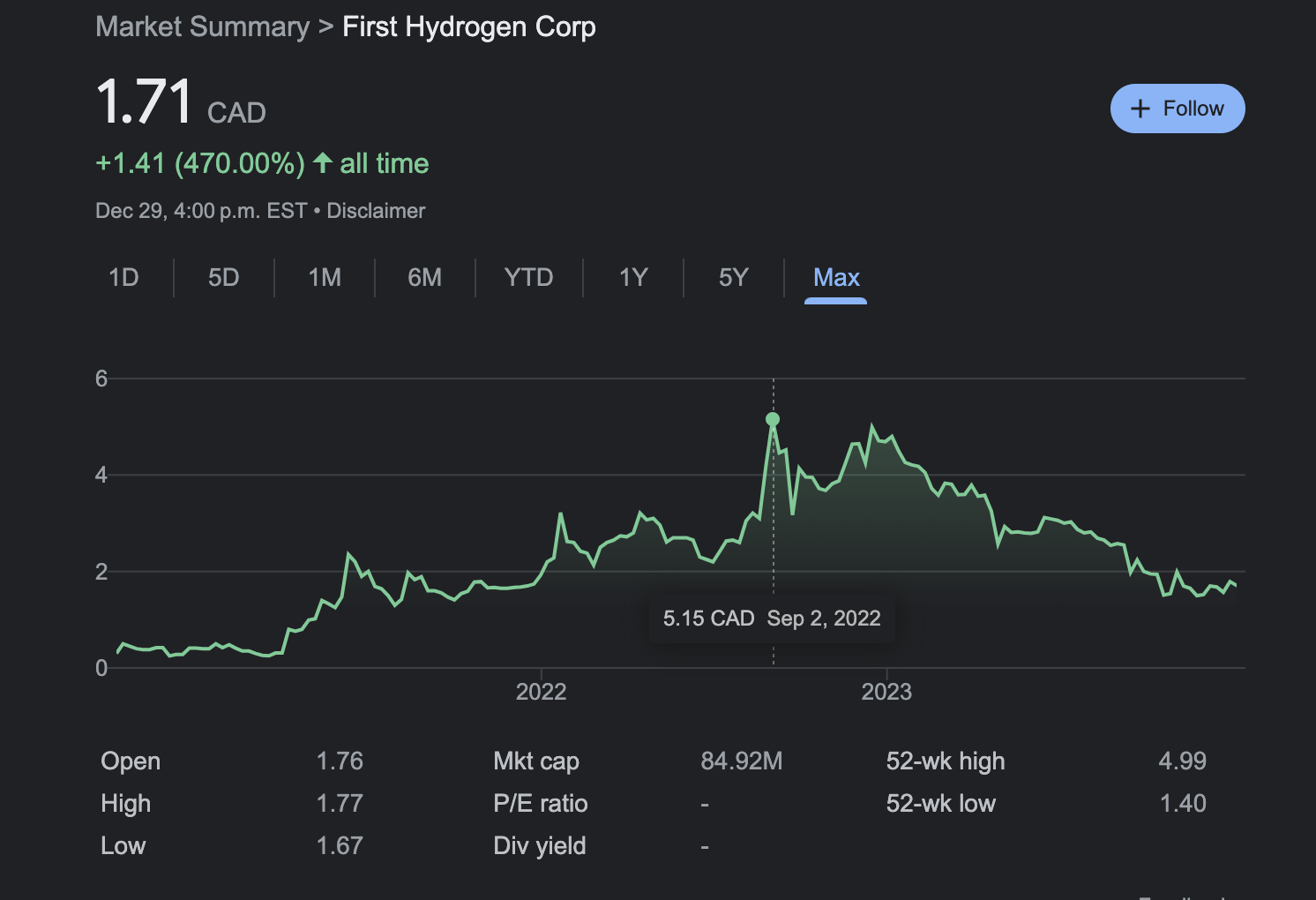The width and height of the screenshot is (1316, 900).
Task: Click the 52-wk high value 4.99
Action: point(1183,761)
